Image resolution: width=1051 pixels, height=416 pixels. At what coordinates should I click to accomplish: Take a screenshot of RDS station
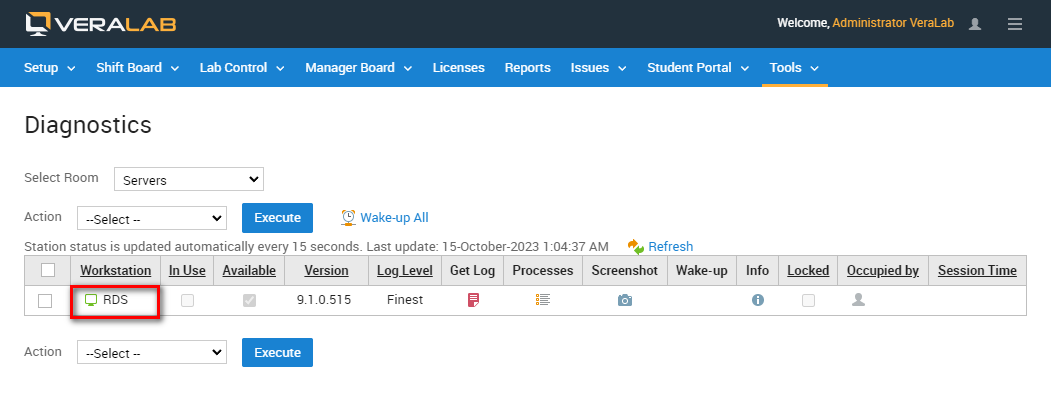pos(625,300)
